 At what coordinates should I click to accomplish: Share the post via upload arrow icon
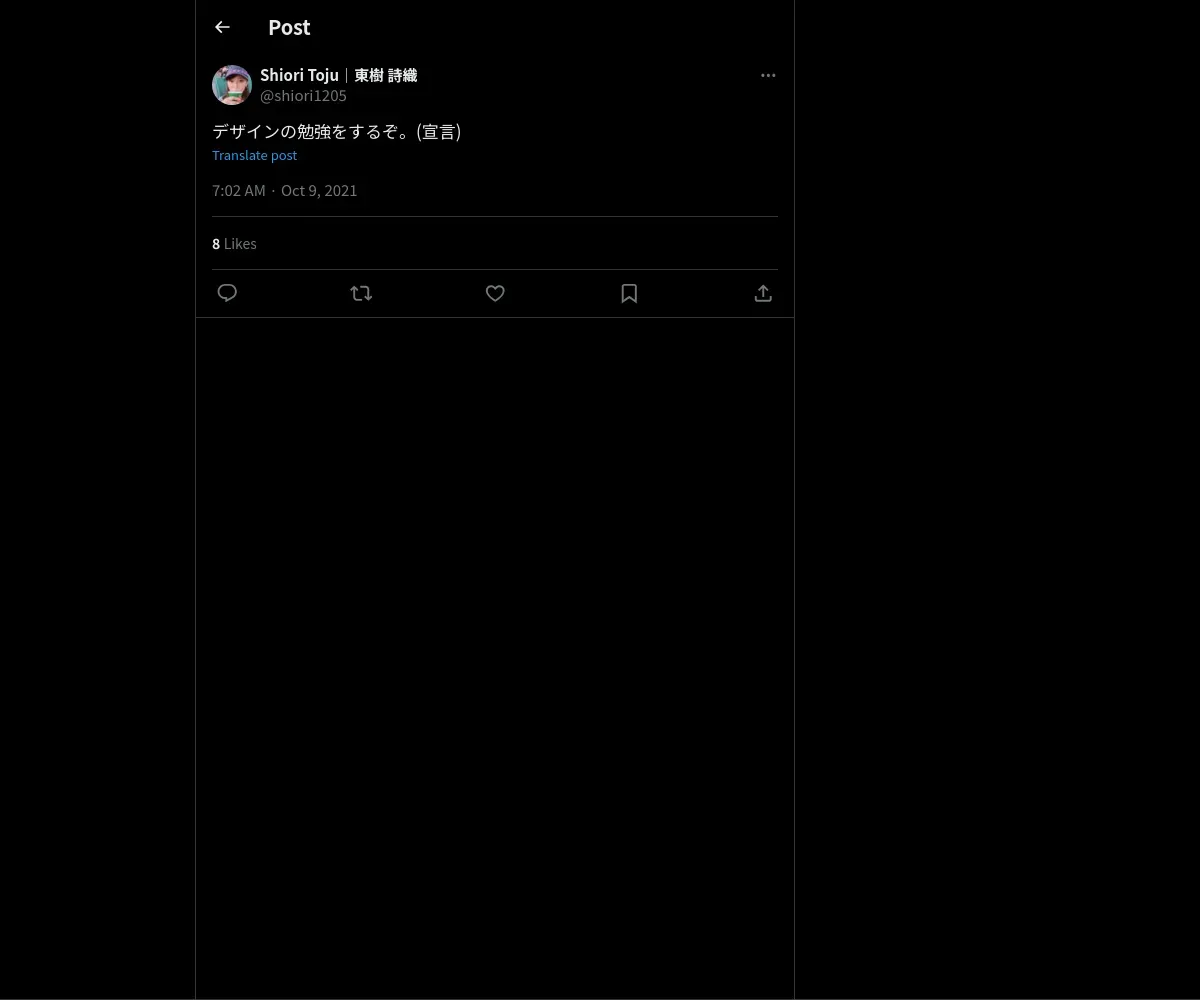(763, 293)
